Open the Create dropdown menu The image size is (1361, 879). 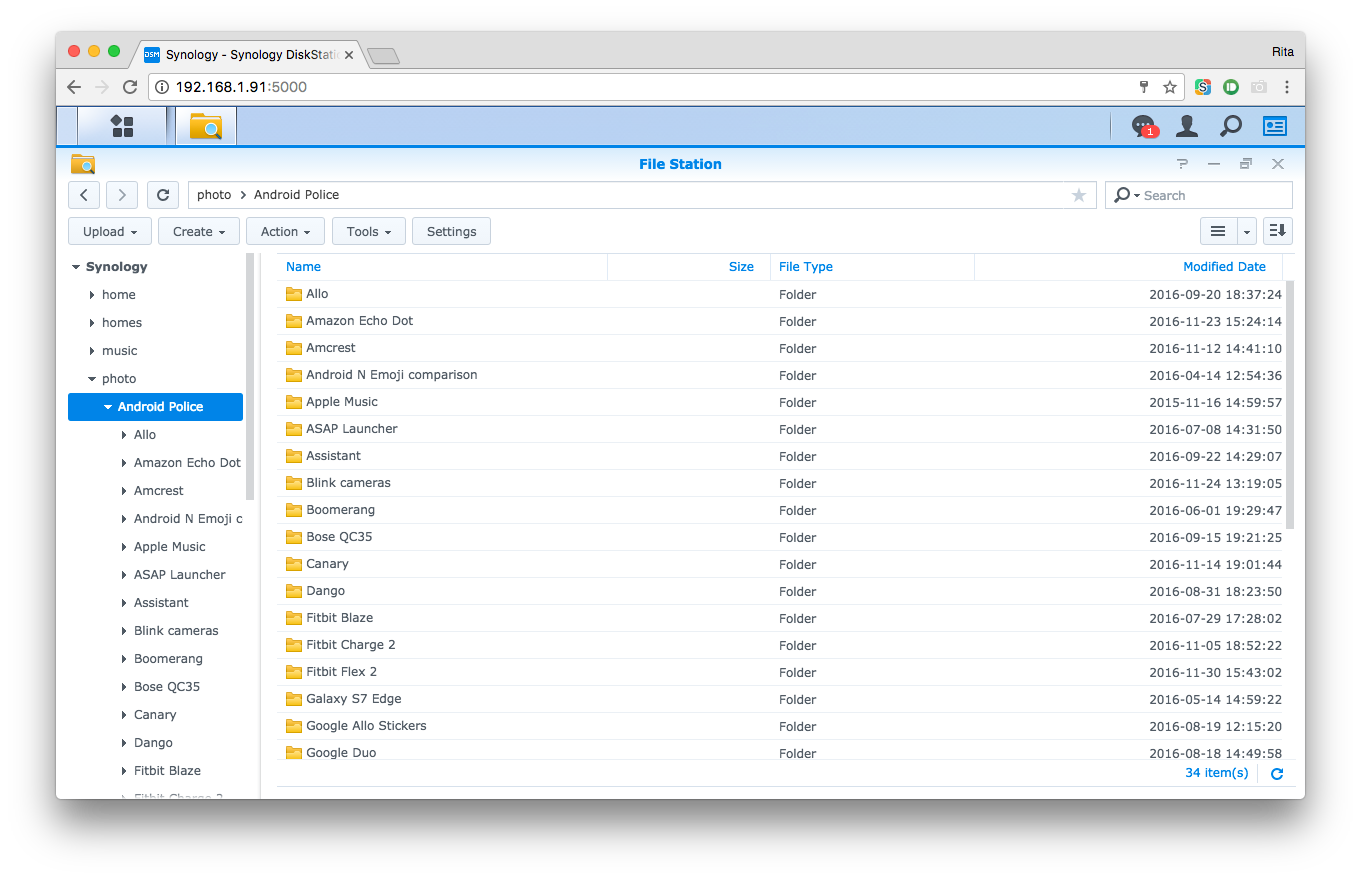199,231
